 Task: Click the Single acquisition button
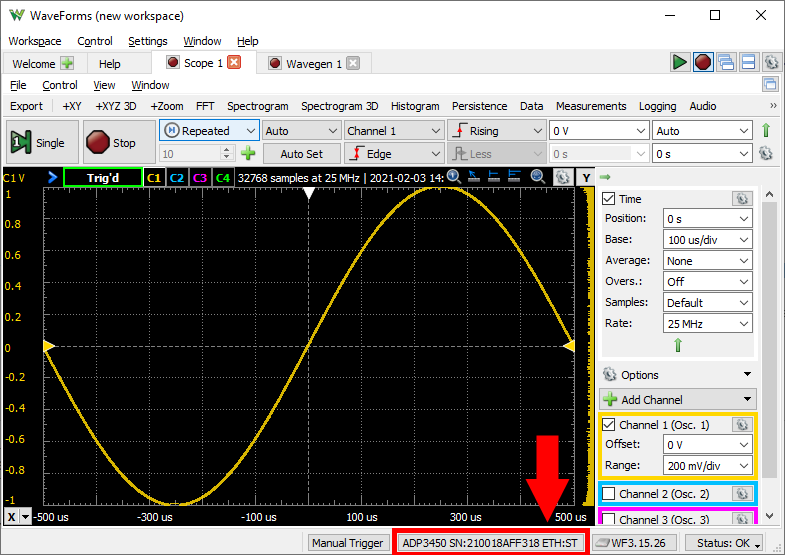(42, 142)
